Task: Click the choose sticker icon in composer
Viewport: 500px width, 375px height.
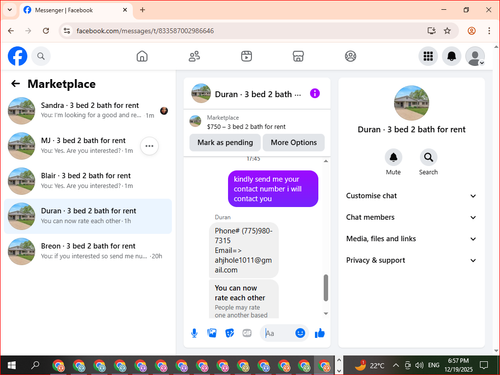Action: coord(229,333)
